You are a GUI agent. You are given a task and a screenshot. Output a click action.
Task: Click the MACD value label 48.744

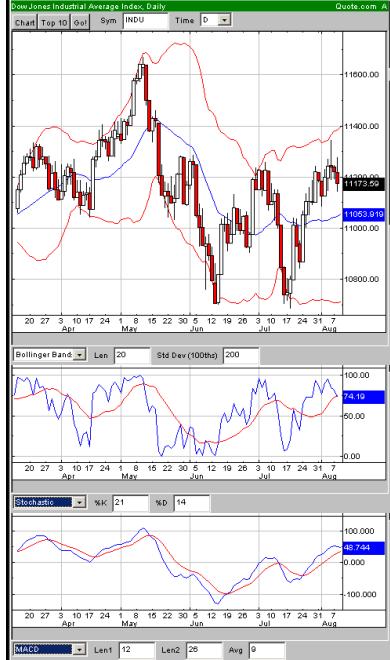click(x=363, y=548)
